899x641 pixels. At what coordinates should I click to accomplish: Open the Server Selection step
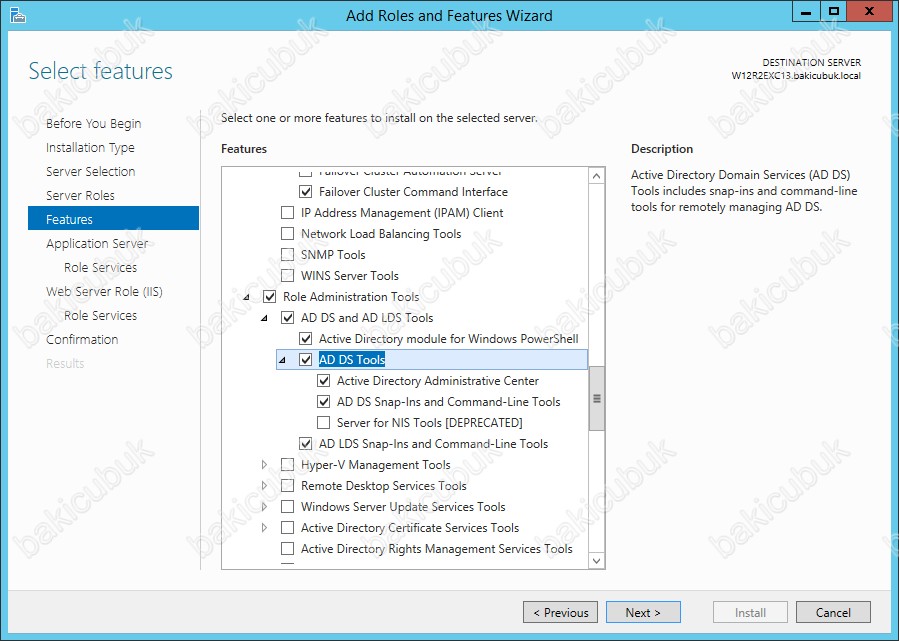91,171
